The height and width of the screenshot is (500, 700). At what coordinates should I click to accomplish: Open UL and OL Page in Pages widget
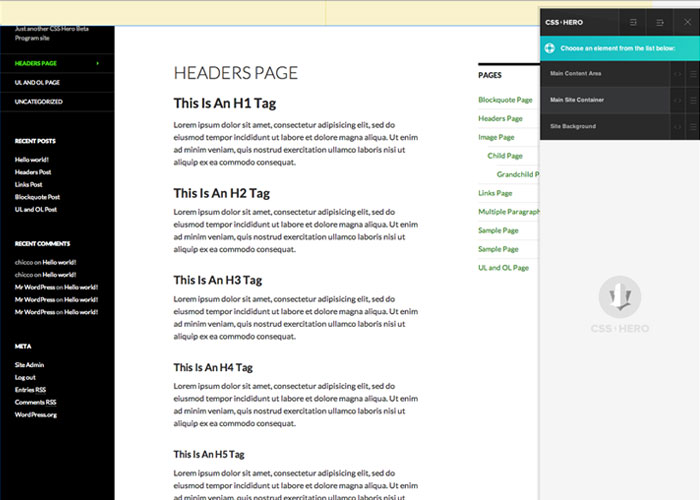pos(504,268)
